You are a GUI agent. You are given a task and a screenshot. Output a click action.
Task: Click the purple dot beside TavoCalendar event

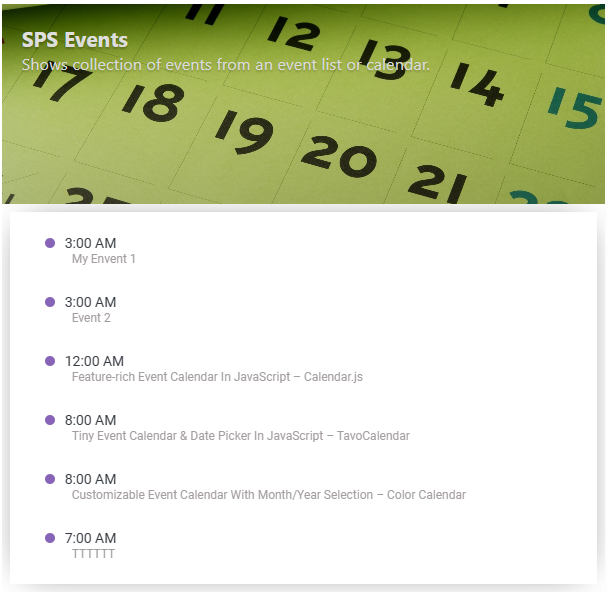pyautogui.click(x=50, y=420)
